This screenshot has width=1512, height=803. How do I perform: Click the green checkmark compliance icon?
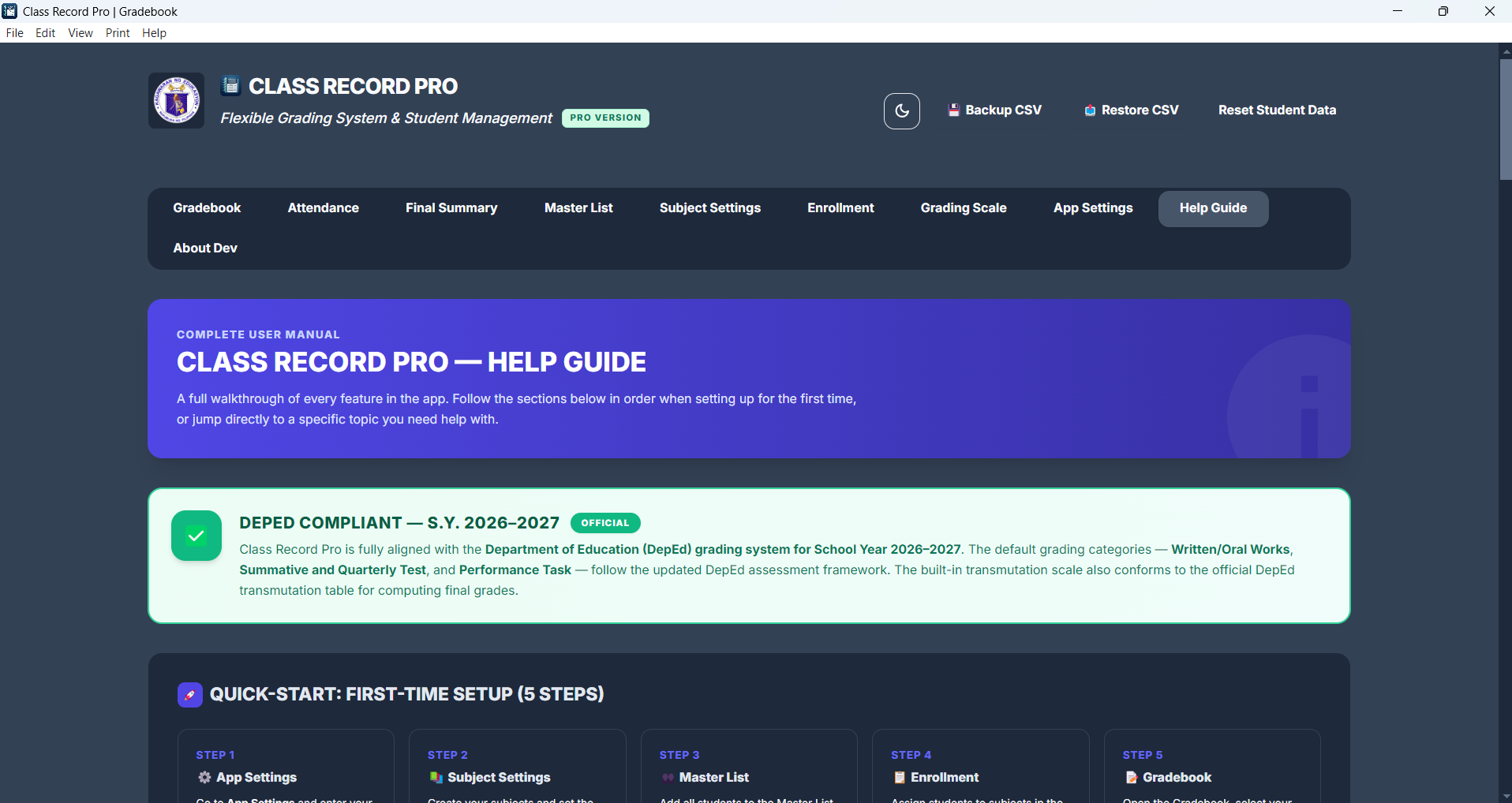point(196,536)
